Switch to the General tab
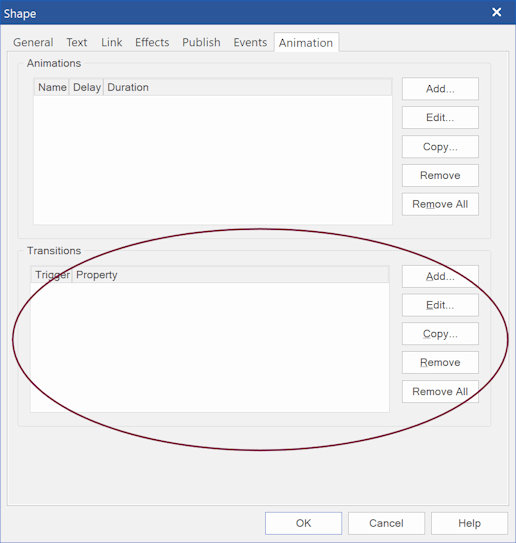 [x=33, y=42]
